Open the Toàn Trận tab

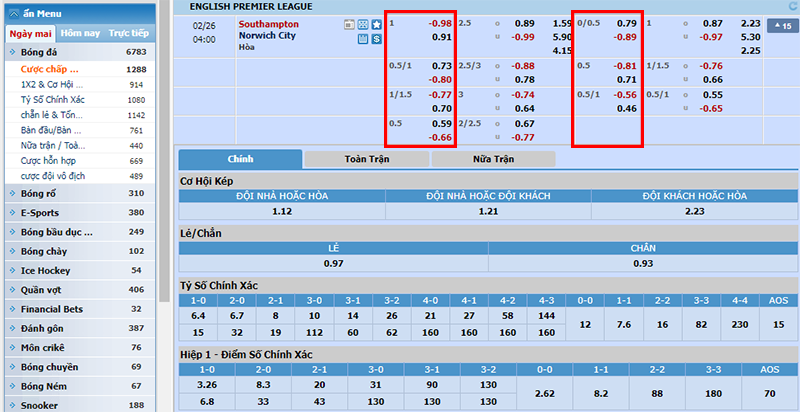[365, 159]
